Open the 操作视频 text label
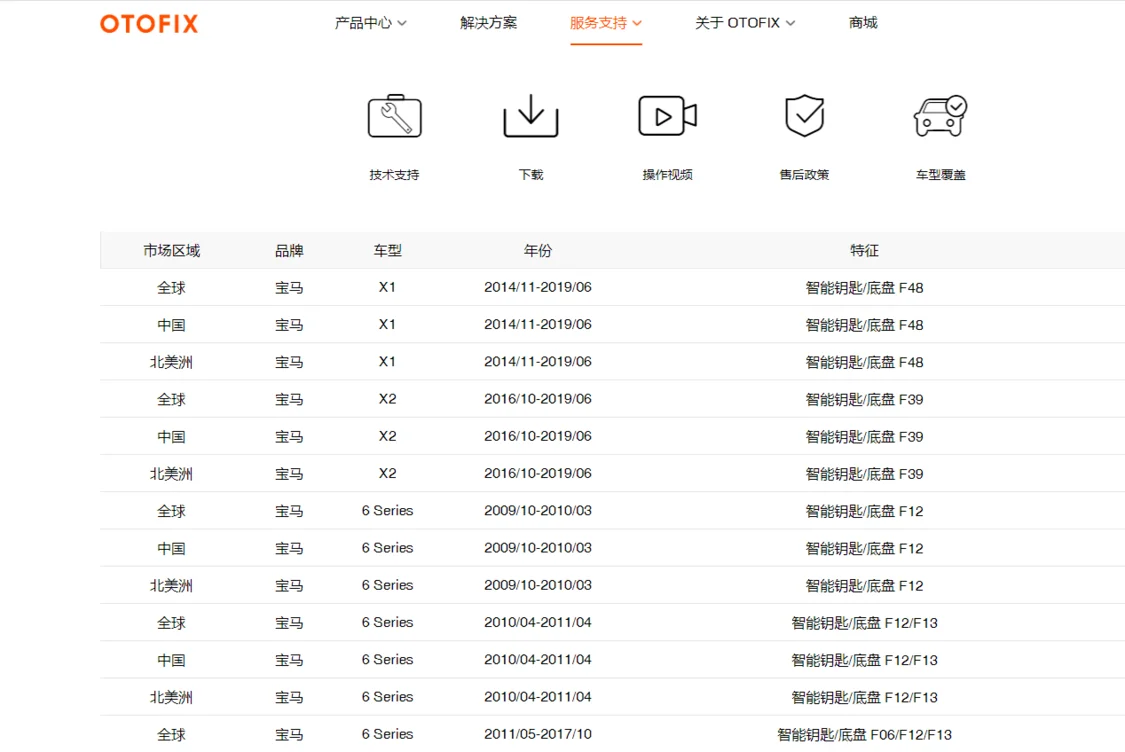Viewport: 1125px width, 752px height. (667, 174)
